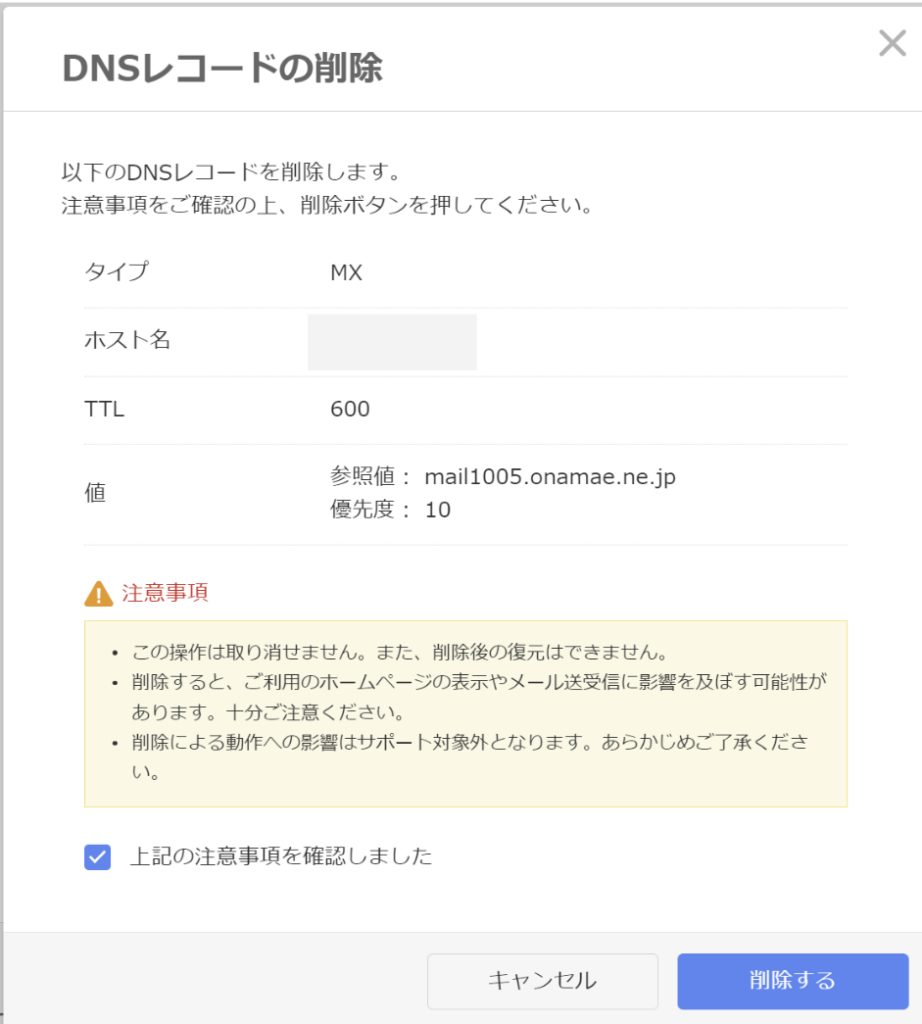Click the 優先度 10 priority line

[391, 510]
